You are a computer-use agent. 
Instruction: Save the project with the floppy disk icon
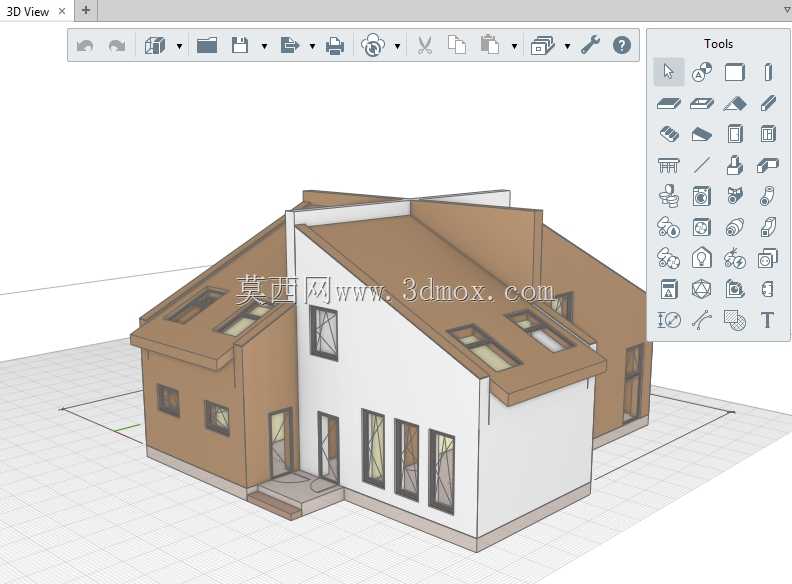click(240, 45)
